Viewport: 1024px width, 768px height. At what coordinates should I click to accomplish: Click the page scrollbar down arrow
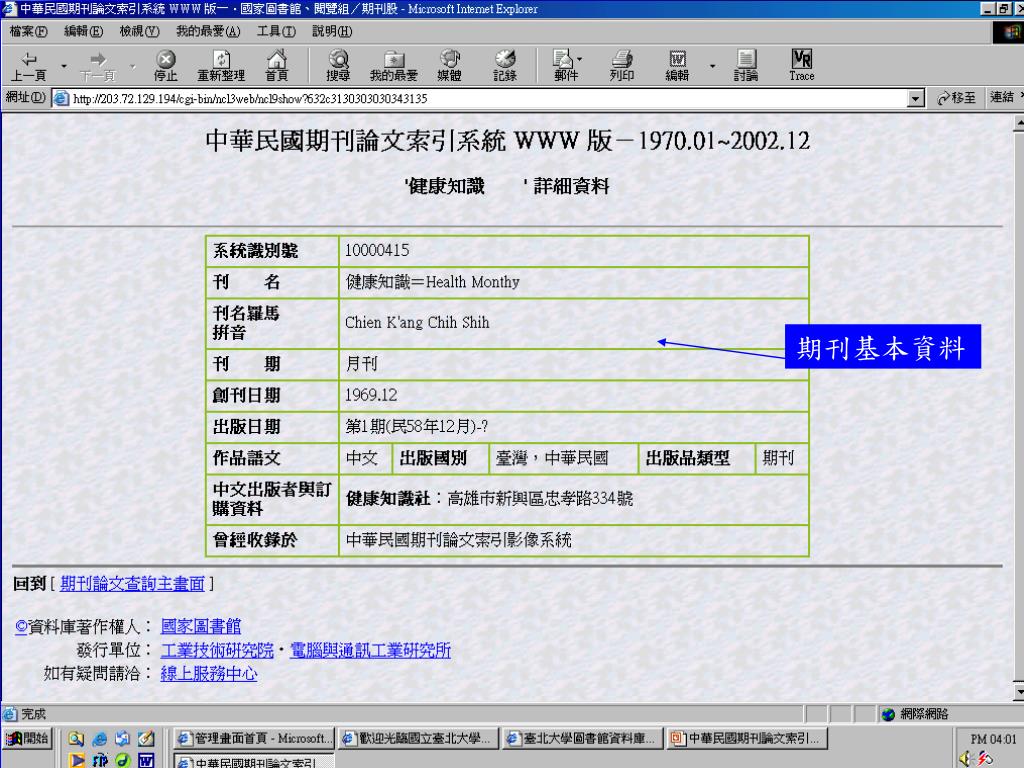pyautogui.click(x=1019, y=692)
